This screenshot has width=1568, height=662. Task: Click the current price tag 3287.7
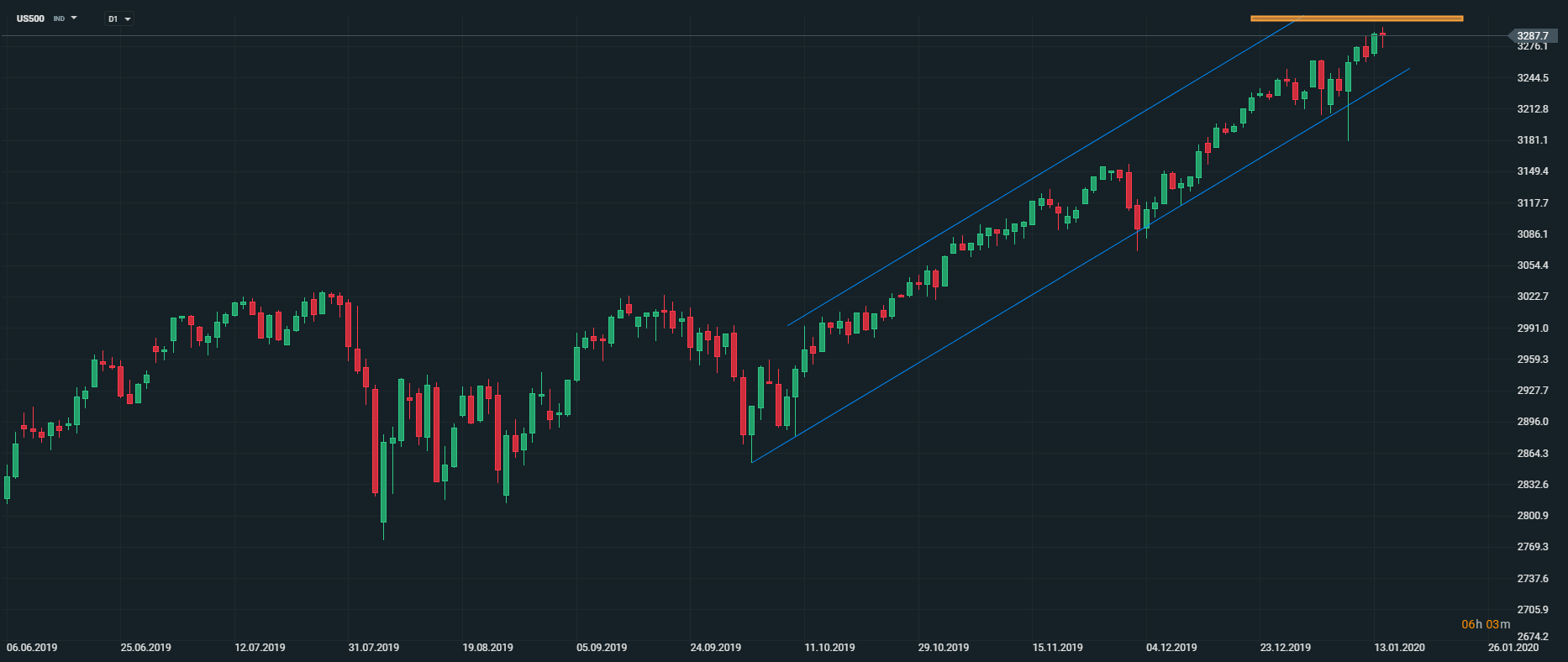[1533, 36]
